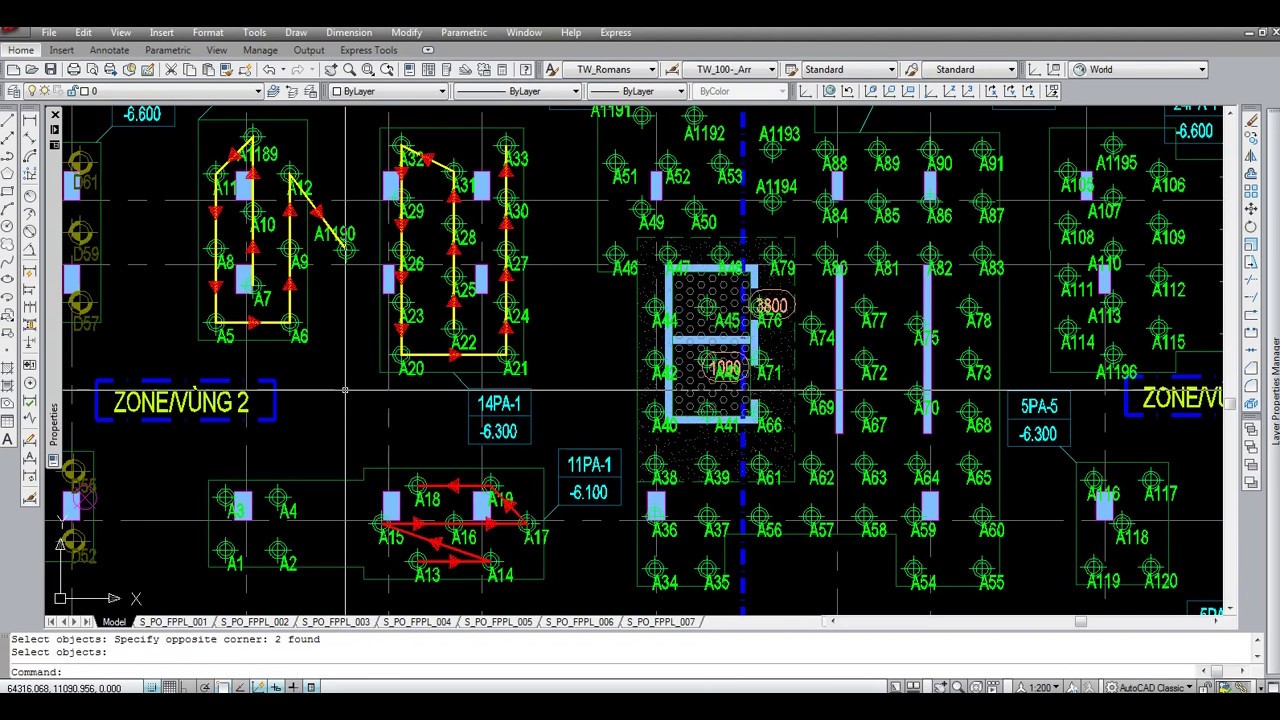Toggle Dynamic Input in status bar

tap(276, 687)
